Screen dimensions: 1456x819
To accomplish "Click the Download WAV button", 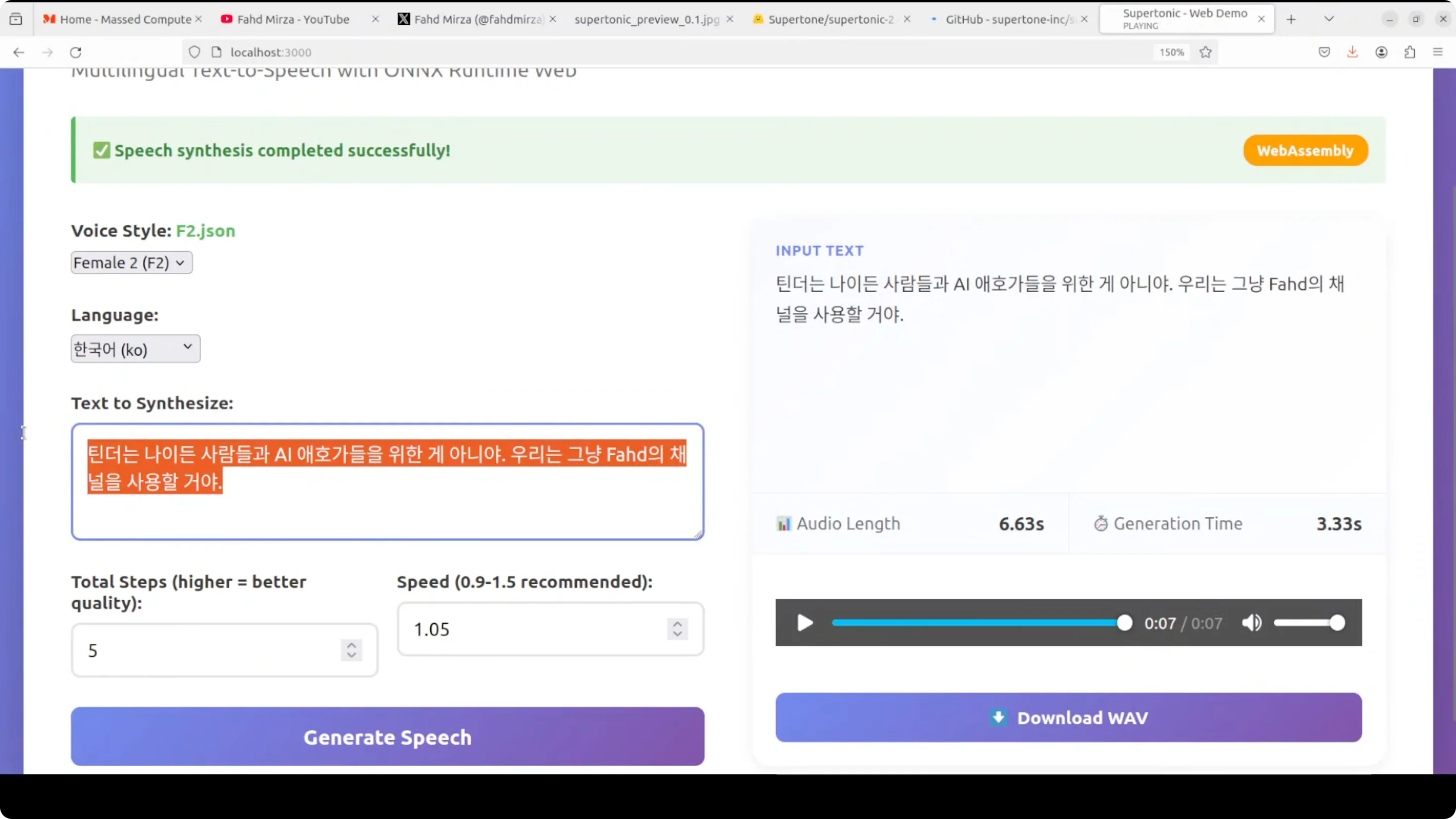I will click(x=1068, y=717).
